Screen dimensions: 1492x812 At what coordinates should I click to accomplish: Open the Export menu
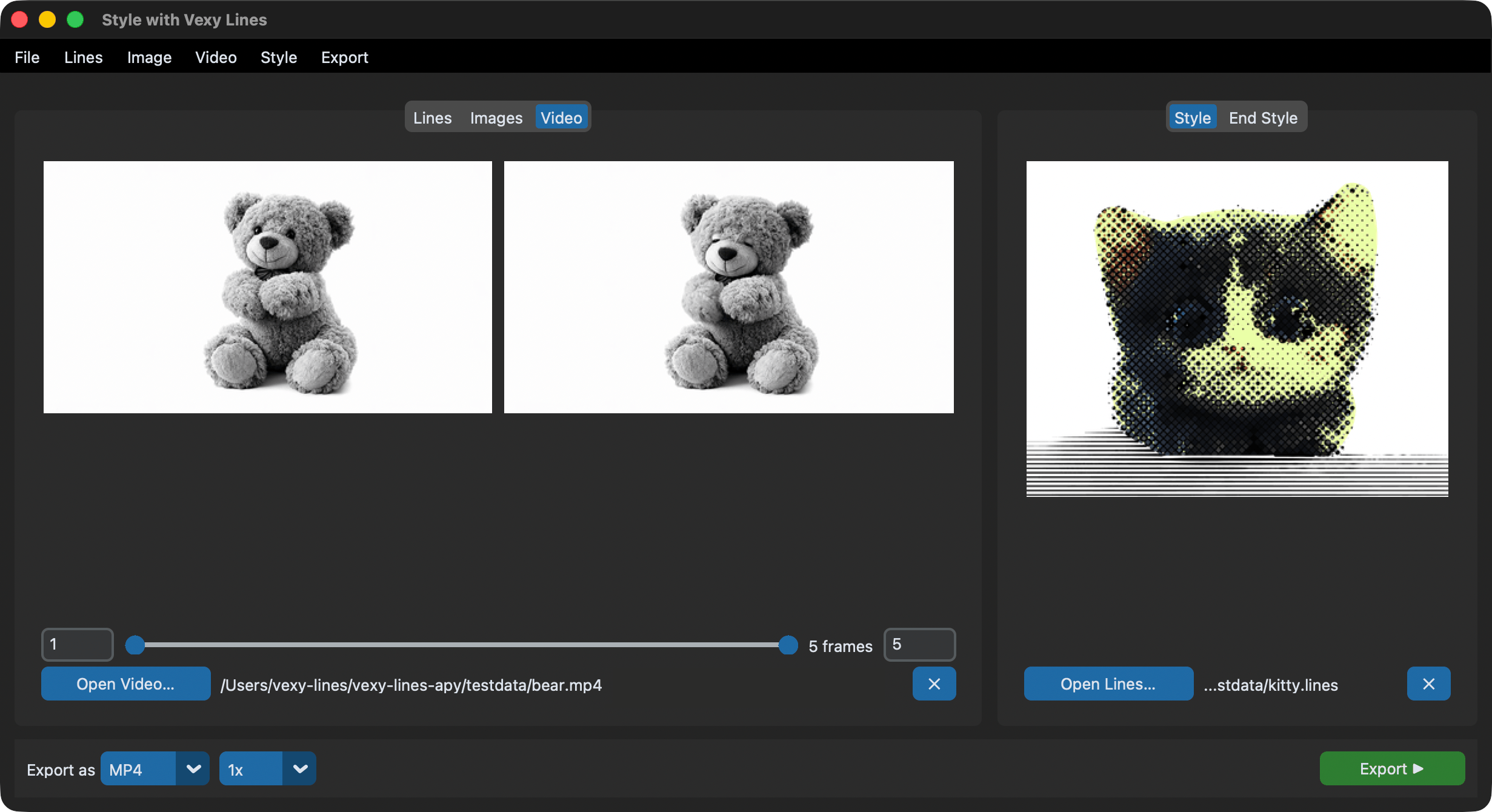pos(344,57)
